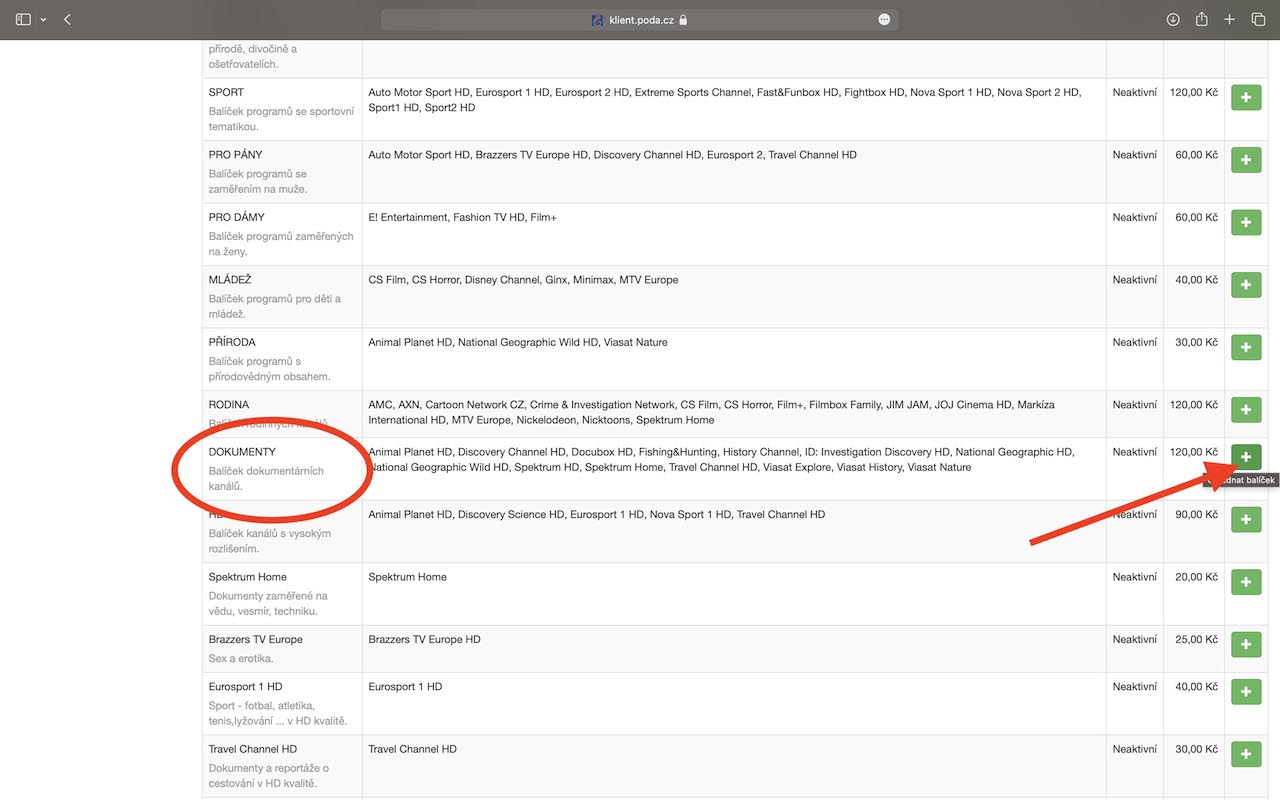Click RODINA channel list starting with AMC

click(x=711, y=412)
